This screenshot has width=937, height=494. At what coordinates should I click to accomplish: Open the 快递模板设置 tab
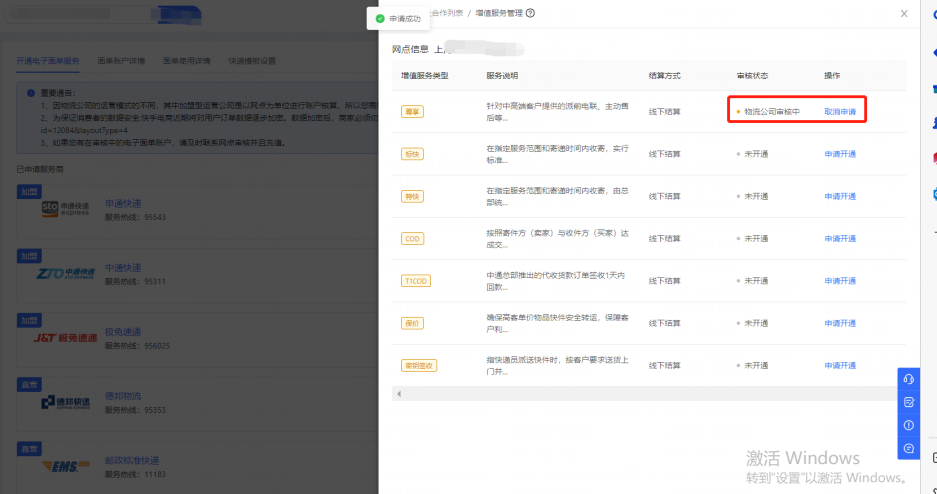pos(251,61)
